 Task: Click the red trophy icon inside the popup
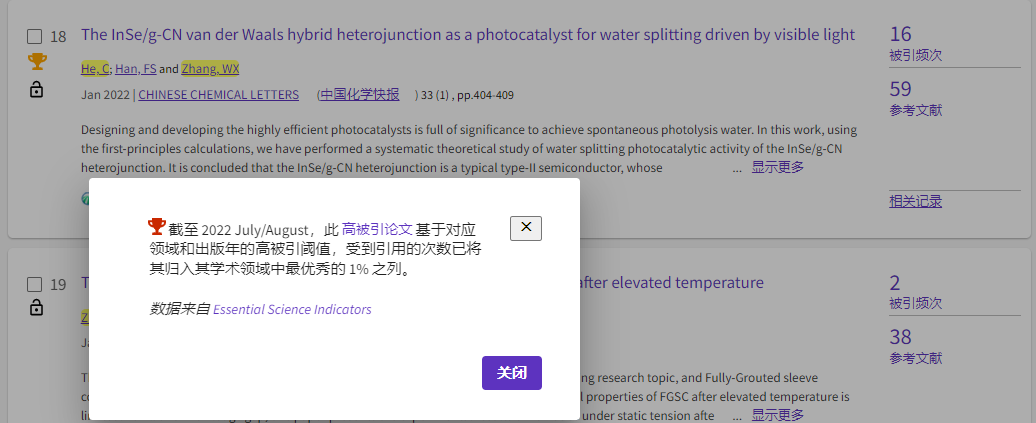coord(156,227)
